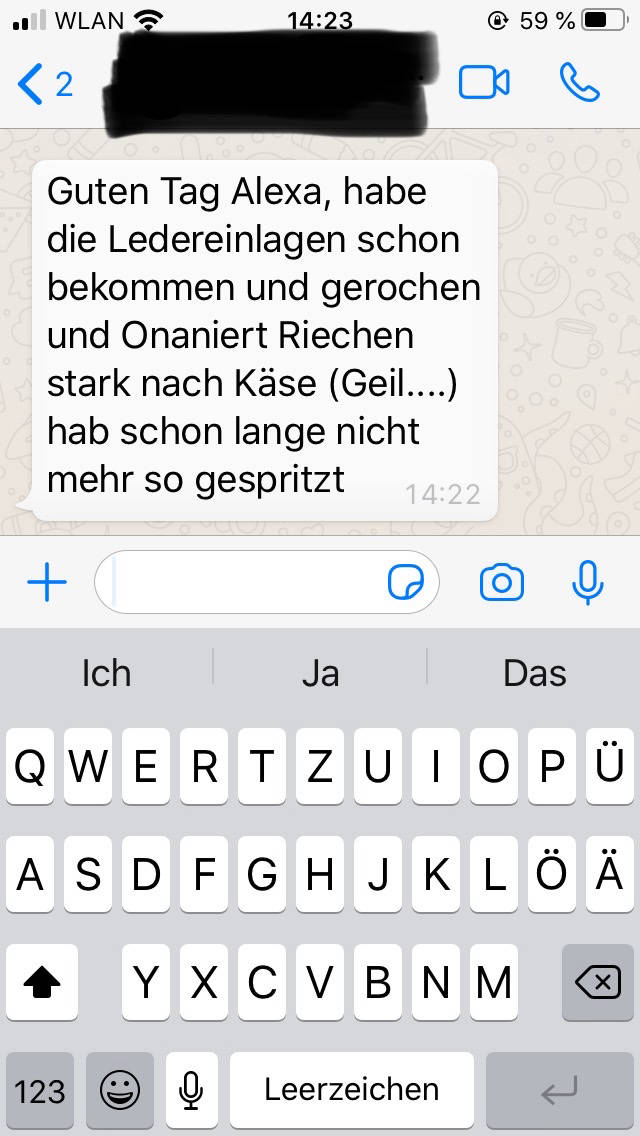Start keyboard dictation microphone
The width and height of the screenshot is (640, 1136).
(191, 1090)
